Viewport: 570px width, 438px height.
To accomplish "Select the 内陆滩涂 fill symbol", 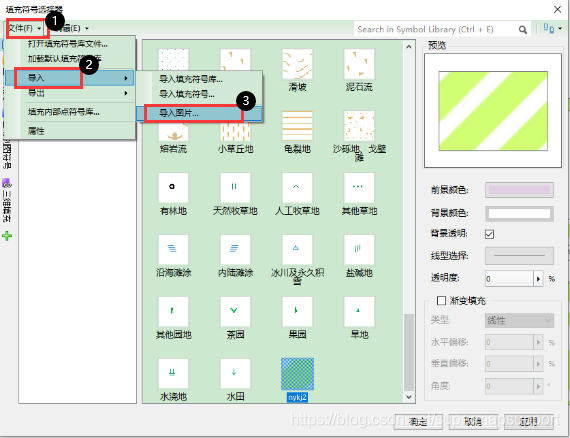I will (235, 256).
